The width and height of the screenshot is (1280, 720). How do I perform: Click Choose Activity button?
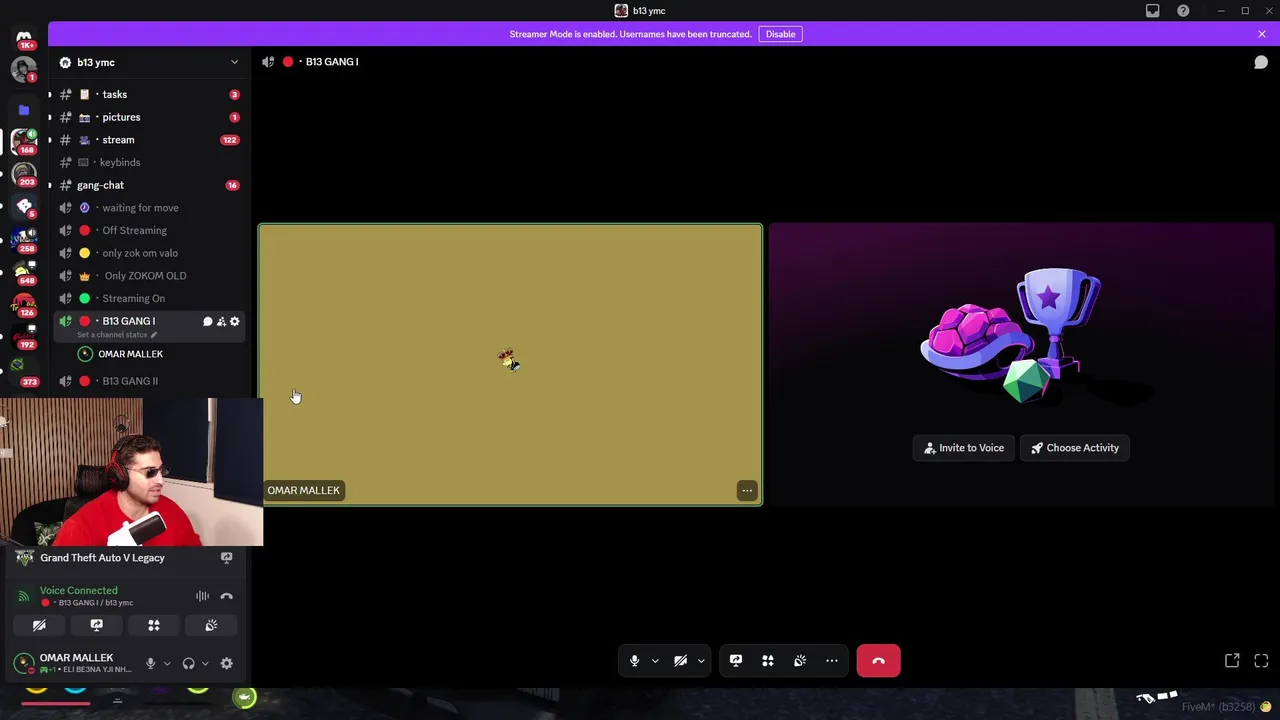coord(1075,448)
